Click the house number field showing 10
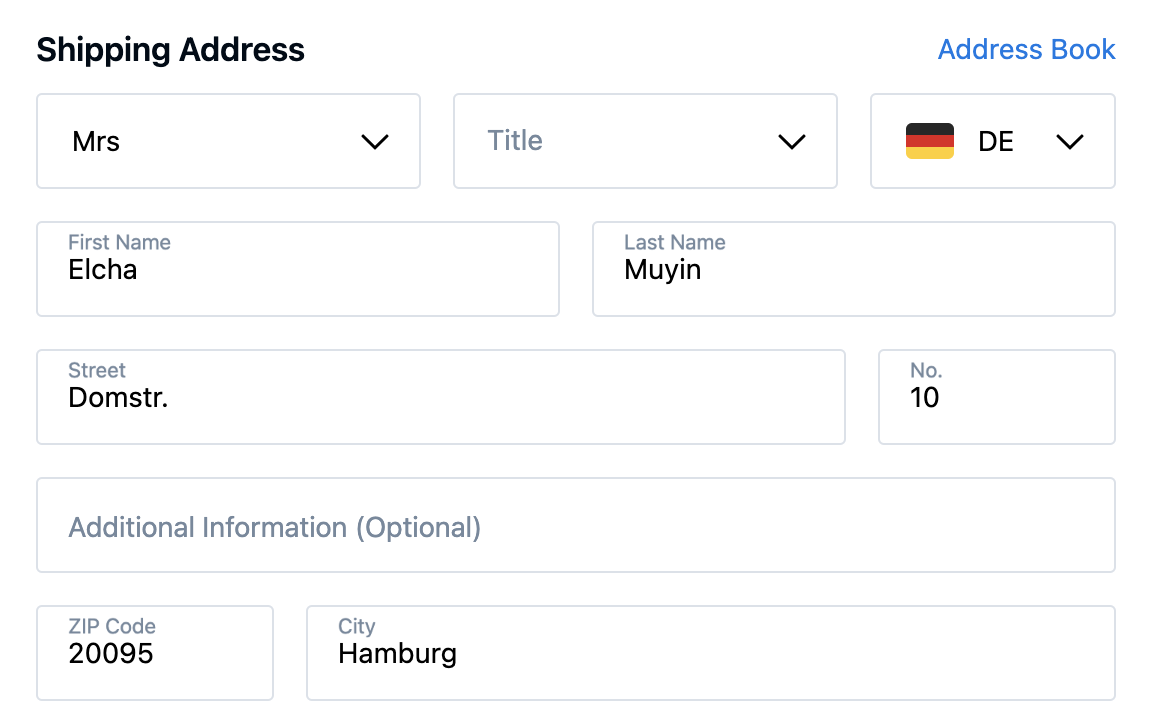 point(996,398)
